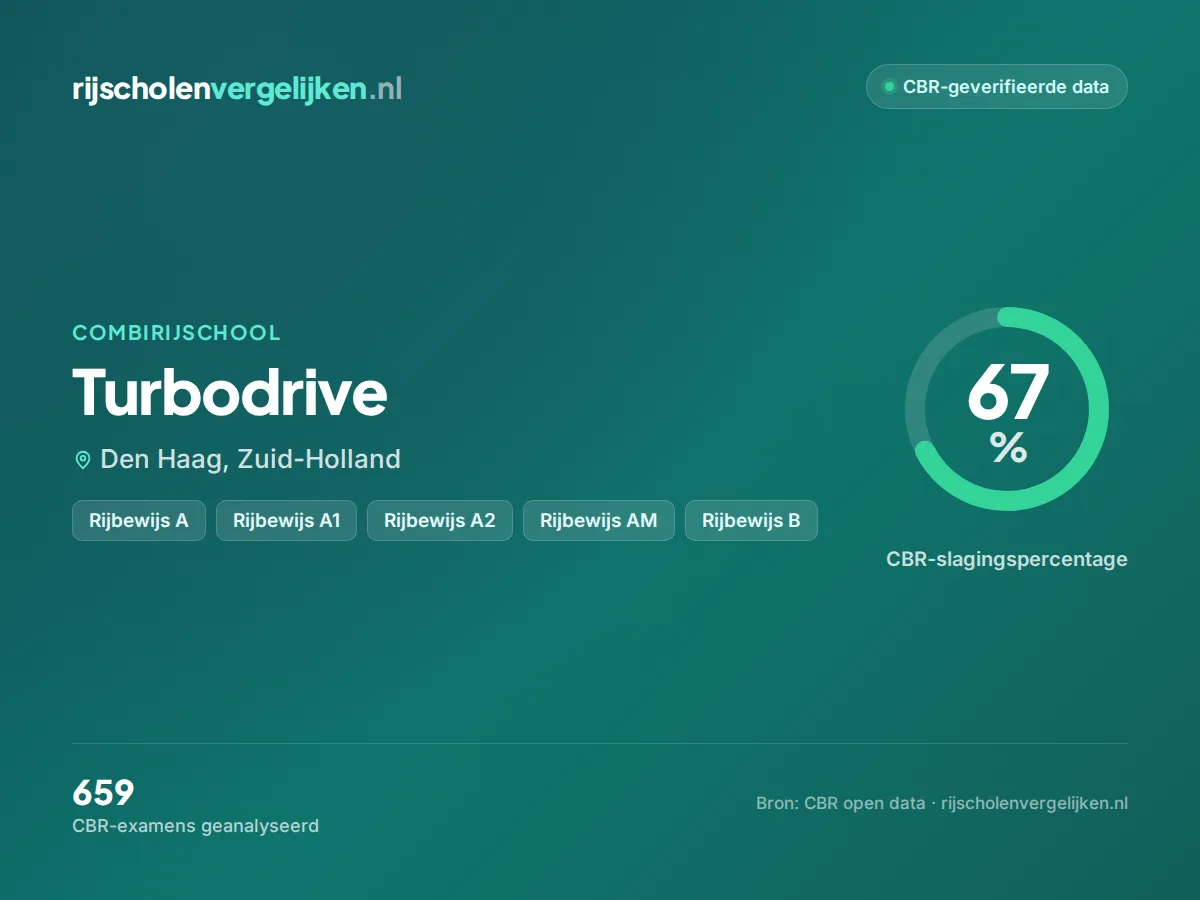Click the 659 exams number
The height and width of the screenshot is (900, 1200).
[103, 793]
